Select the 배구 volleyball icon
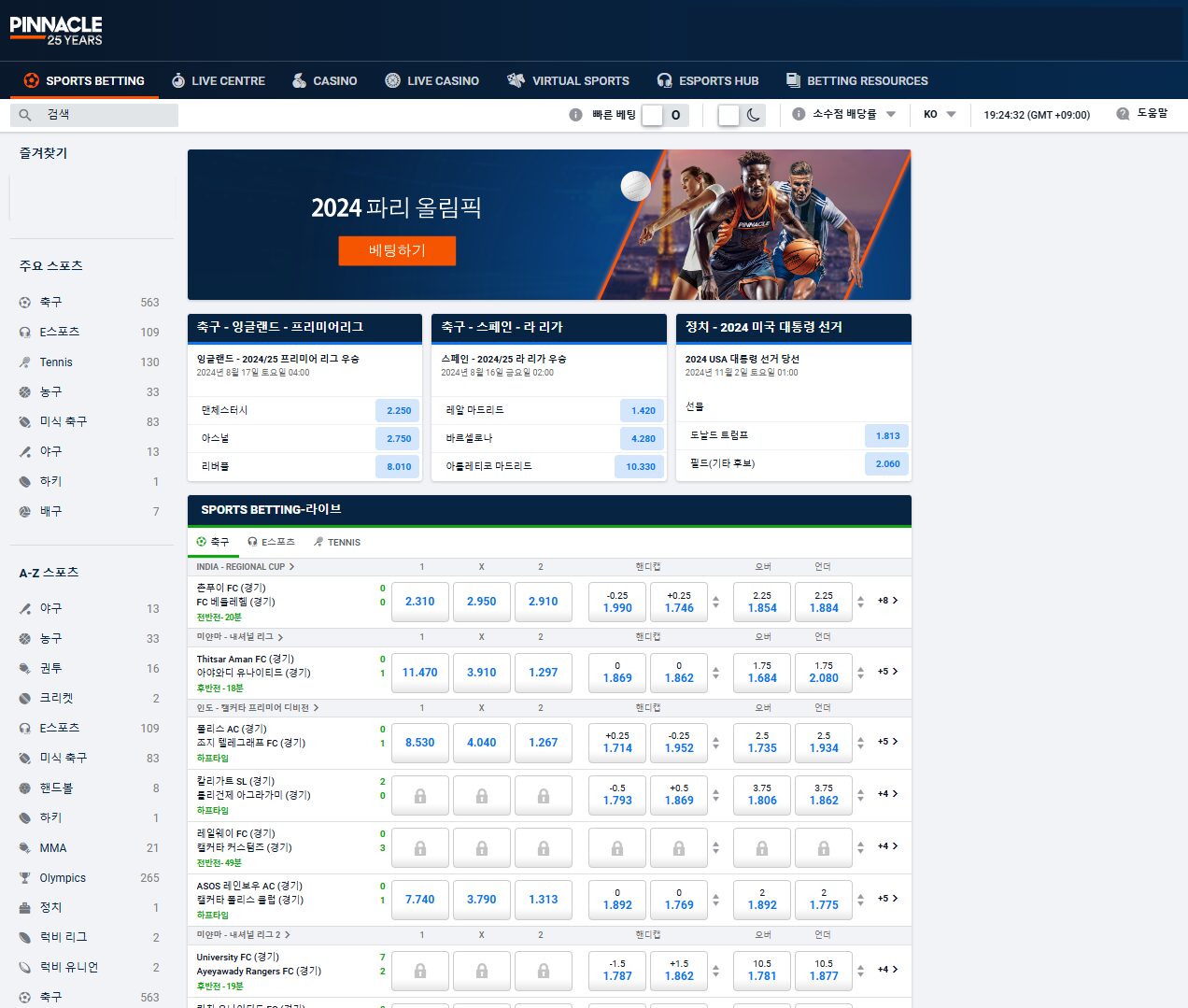Image resolution: width=1188 pixels, height=1008 pixels. (x=25, y=512)
